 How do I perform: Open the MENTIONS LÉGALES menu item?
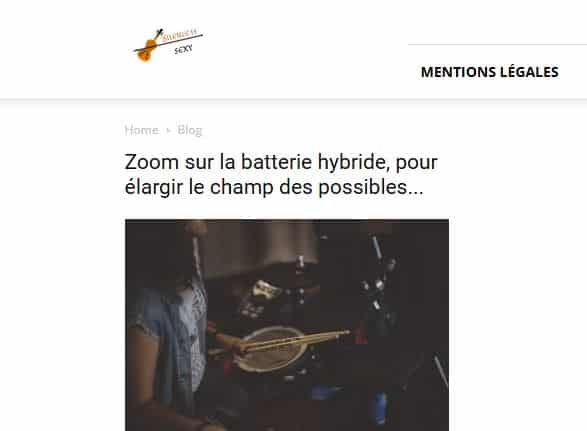click(x=490, y=72)
